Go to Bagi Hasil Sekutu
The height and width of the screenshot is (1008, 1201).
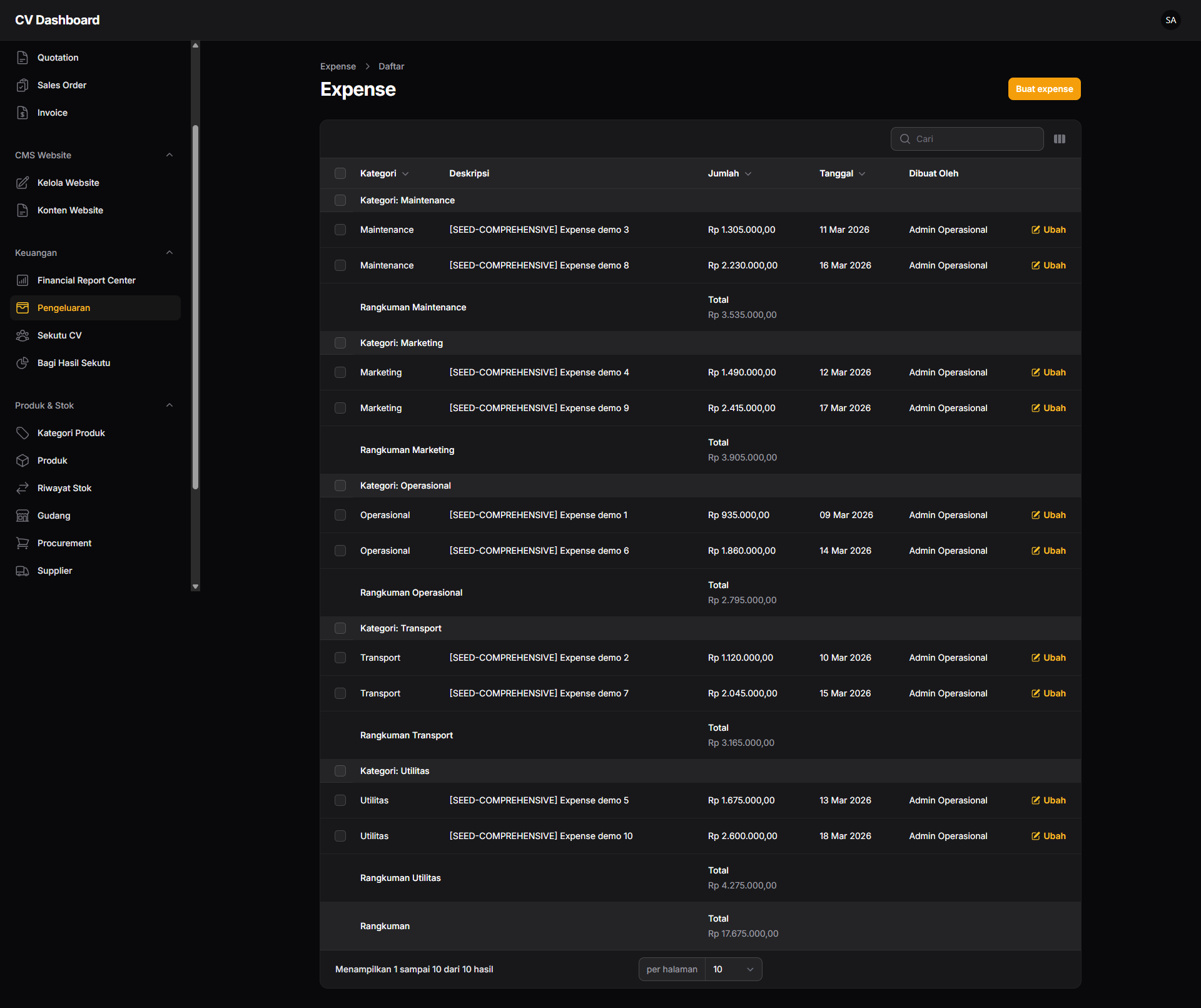(x=74, y=363)
